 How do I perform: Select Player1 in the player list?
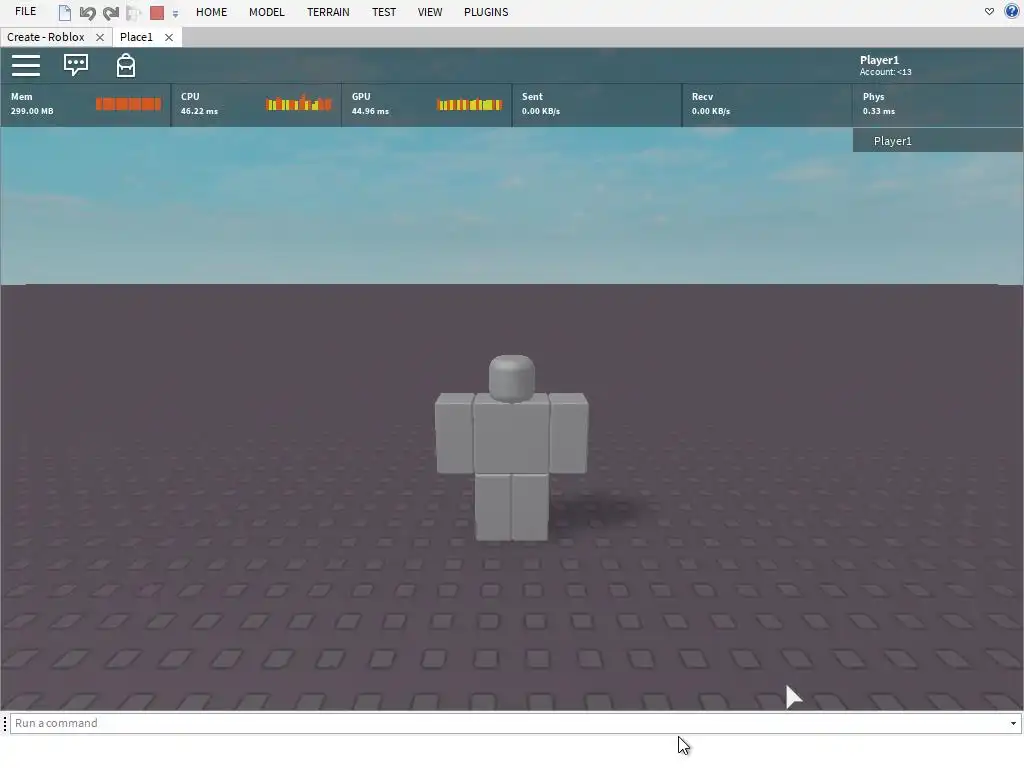point(938,140)
